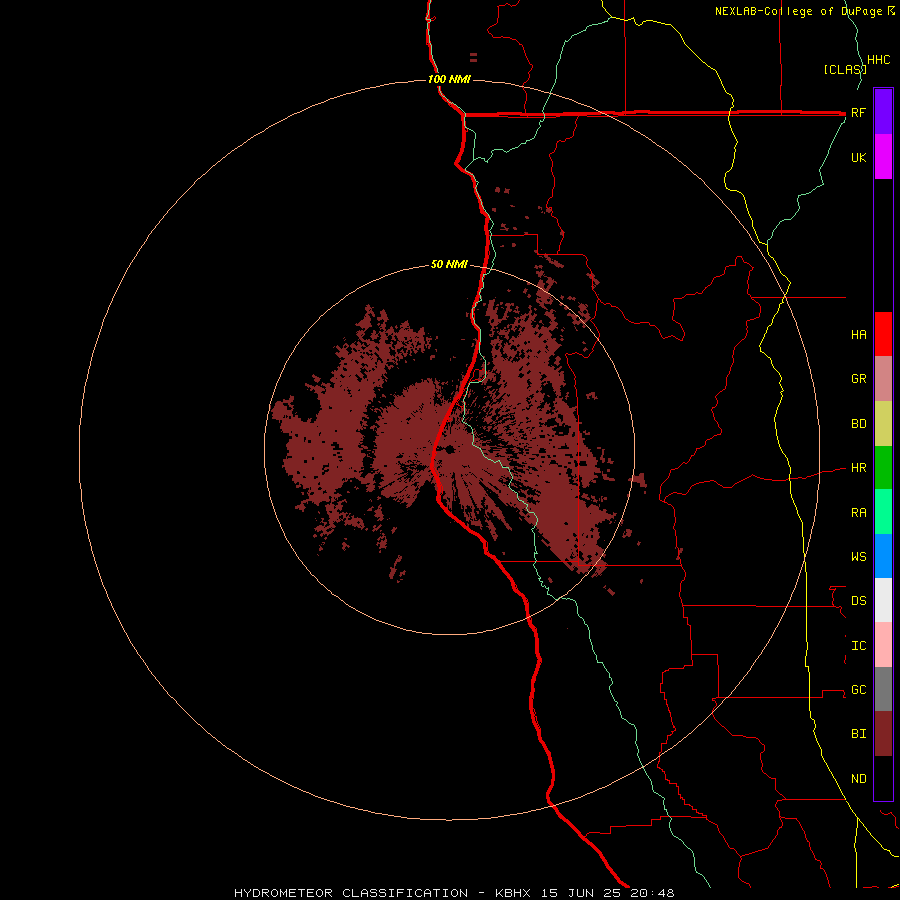
Task: Click the RF legend label
Action: coord(858,112)
